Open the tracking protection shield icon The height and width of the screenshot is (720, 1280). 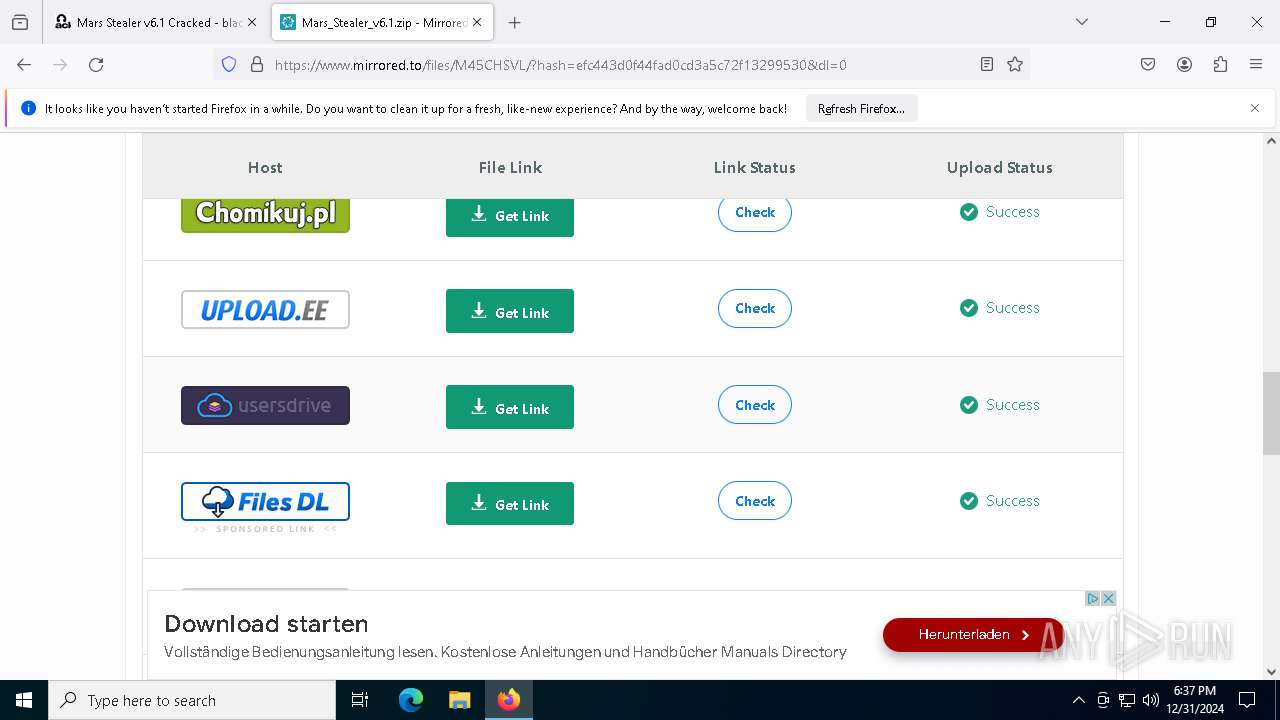pos(229,64)
